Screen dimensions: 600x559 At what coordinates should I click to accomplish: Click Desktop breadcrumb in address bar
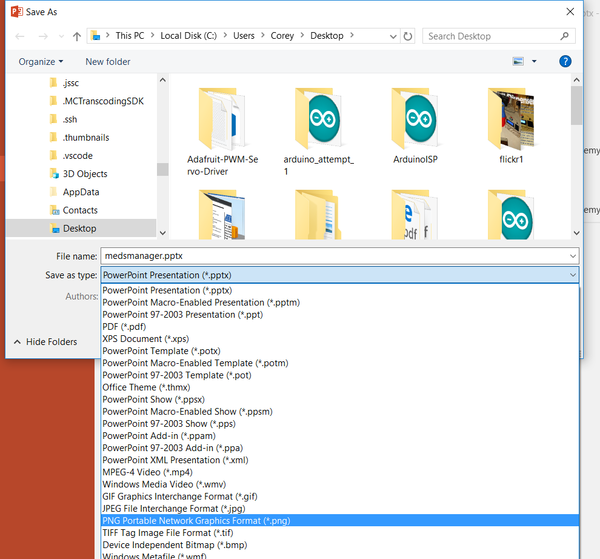point(327,36)
